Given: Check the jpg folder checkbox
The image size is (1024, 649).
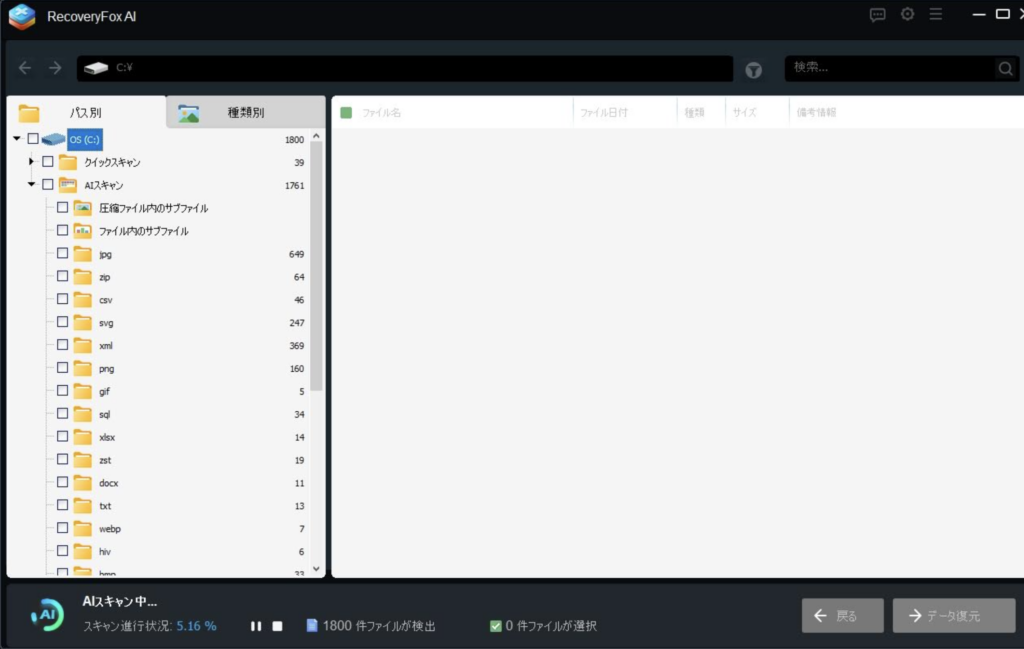Looking at the screenshot, I should coord(62,253).
